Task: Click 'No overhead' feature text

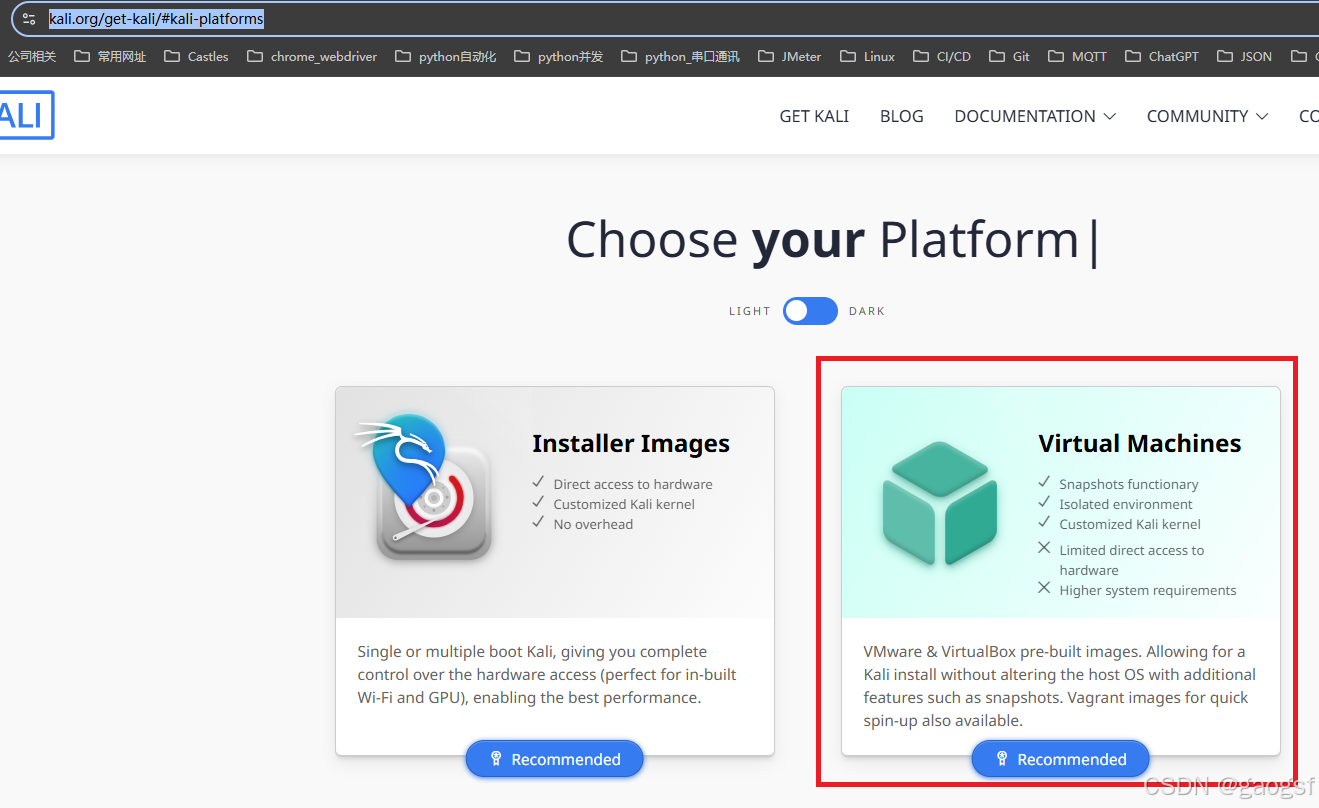Action: point(593,524)
